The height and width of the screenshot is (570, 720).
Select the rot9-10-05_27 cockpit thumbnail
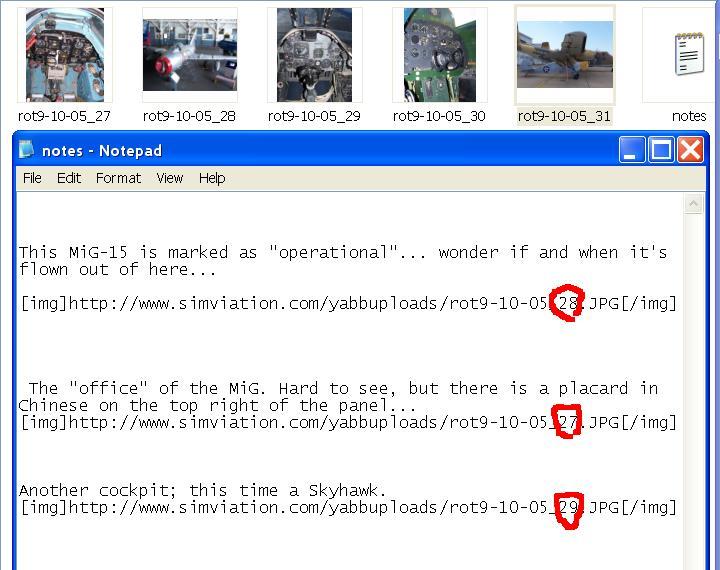tap(65, 55)
